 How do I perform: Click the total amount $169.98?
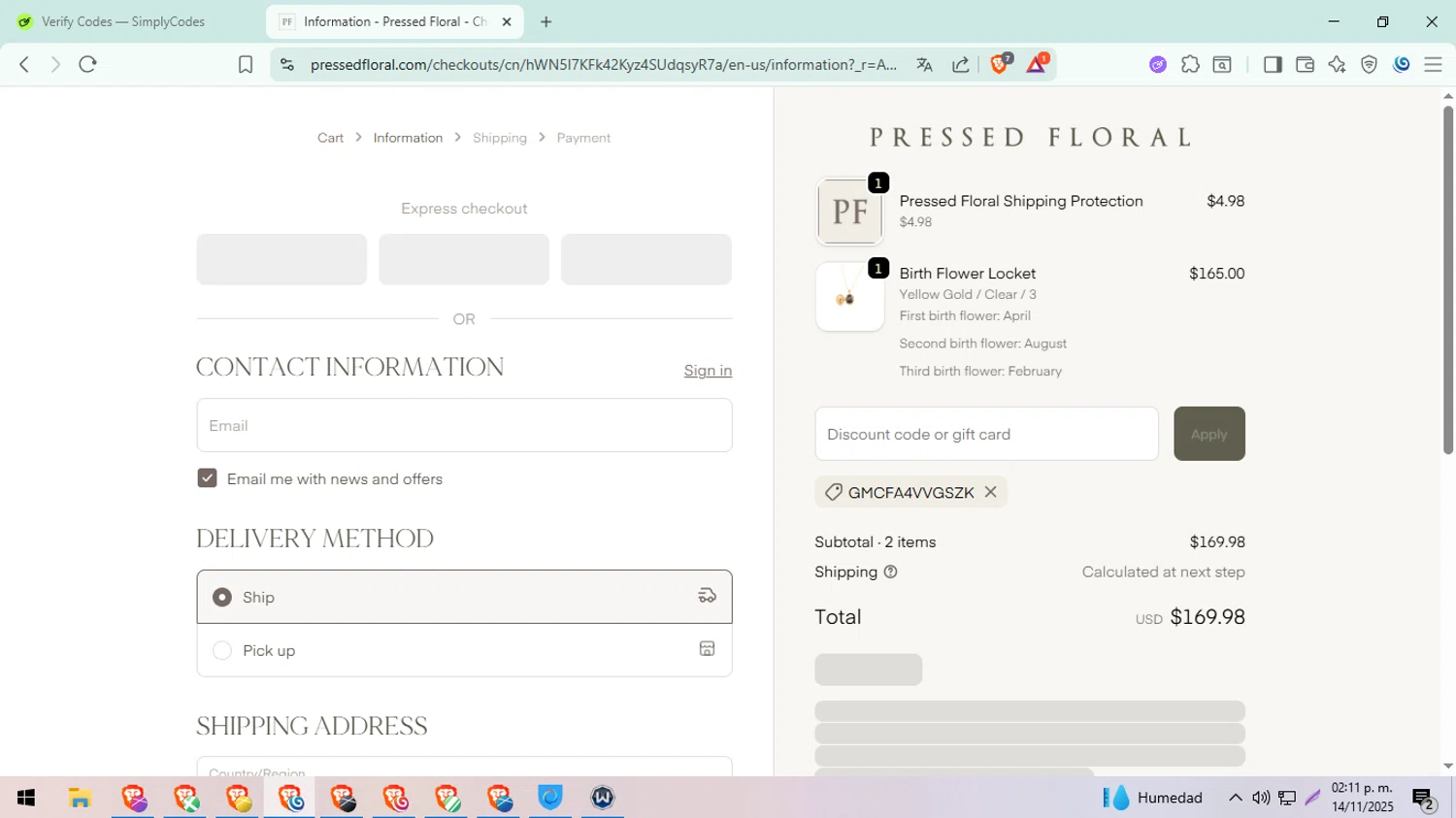click(x=1208, y=617)
